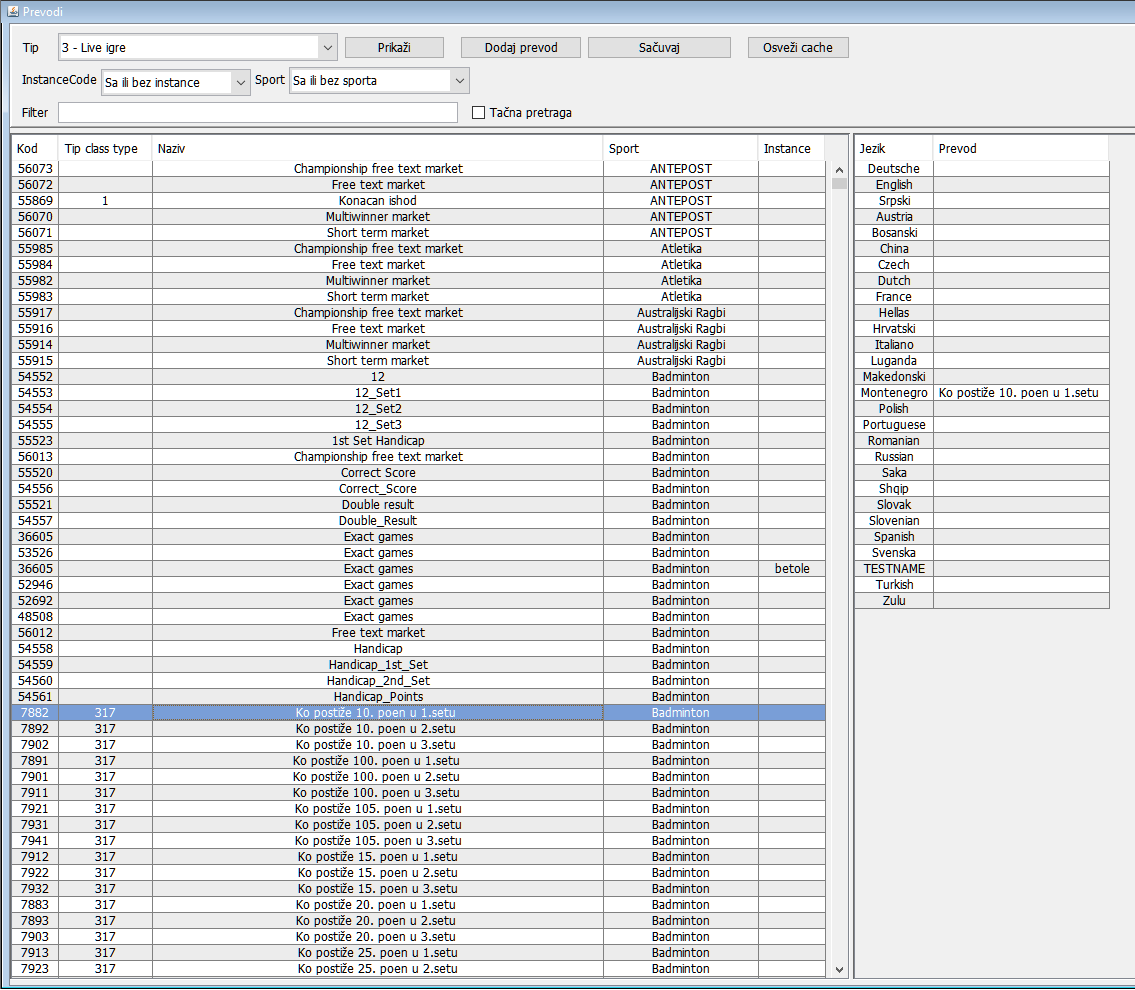Select the ANTEPOST Multiwinner market row
Viewport: 1135px width, 990px height.
coord(418,216)
